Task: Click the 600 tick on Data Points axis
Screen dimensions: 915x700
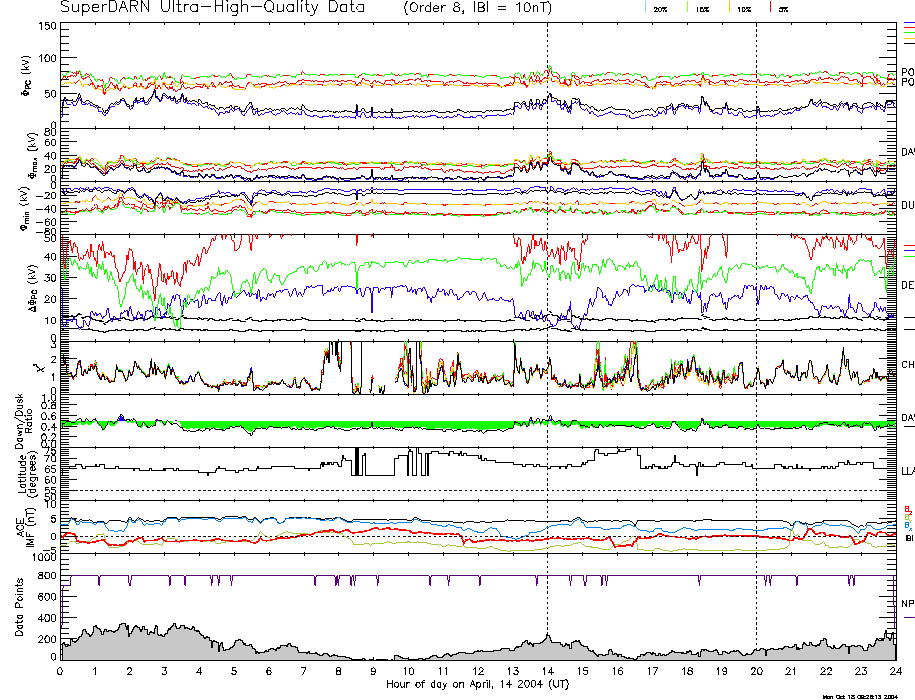Action: coord(48,597)
